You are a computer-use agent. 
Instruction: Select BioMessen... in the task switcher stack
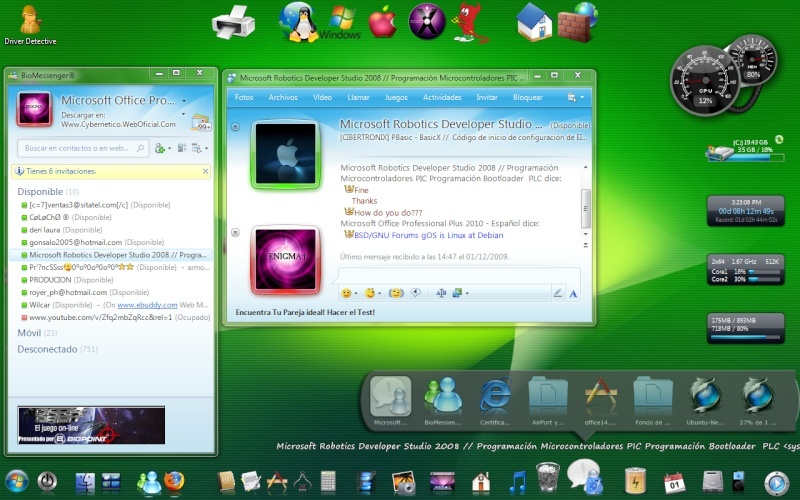[442, 401]
